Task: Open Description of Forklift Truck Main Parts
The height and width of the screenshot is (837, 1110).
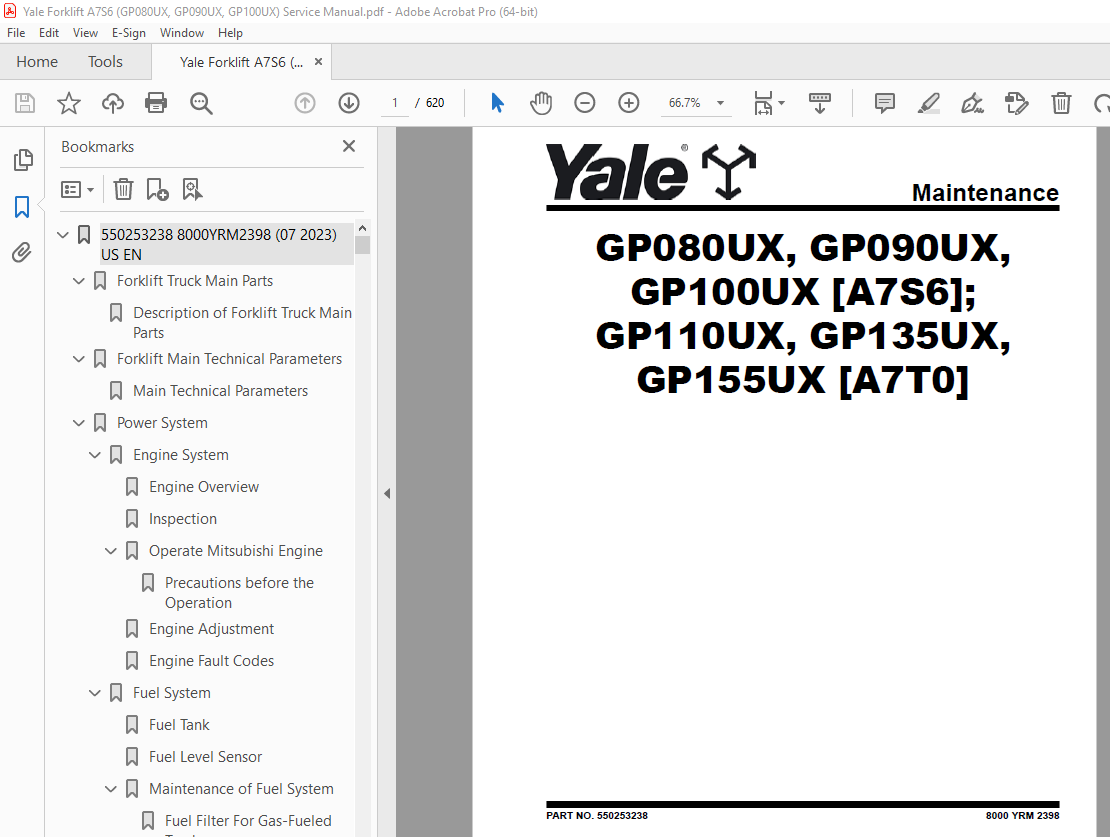Action: tap(242, 323)
